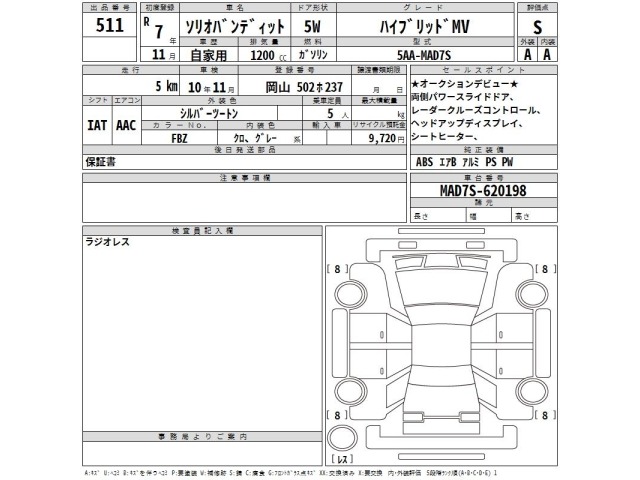
Task: Click the セールスポイント header
Action: coord(484,70)
